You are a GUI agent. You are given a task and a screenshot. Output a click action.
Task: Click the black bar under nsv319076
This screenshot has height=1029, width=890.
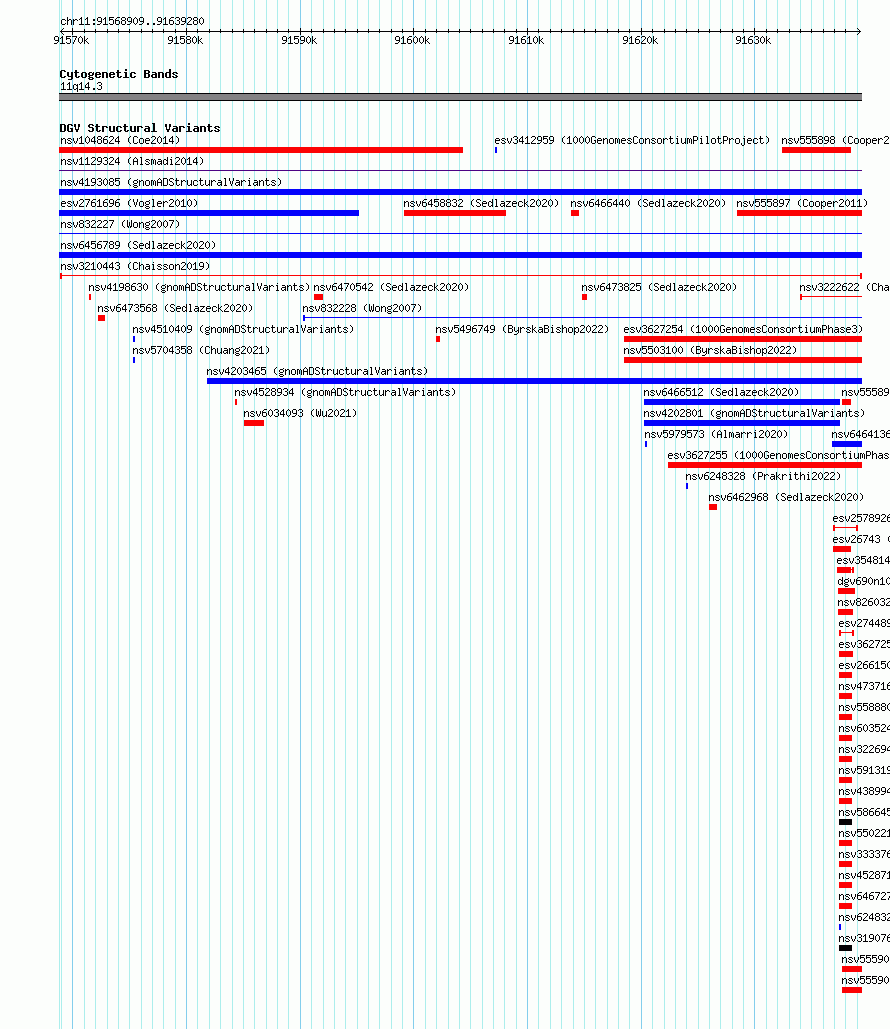[x=845, y=948]
